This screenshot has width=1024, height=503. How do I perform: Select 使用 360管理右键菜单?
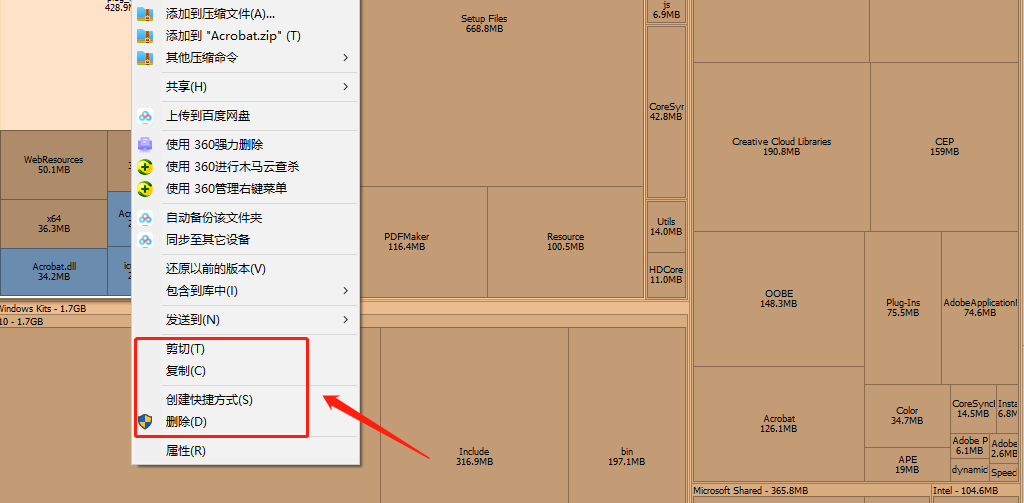click(x=246, y=189)
